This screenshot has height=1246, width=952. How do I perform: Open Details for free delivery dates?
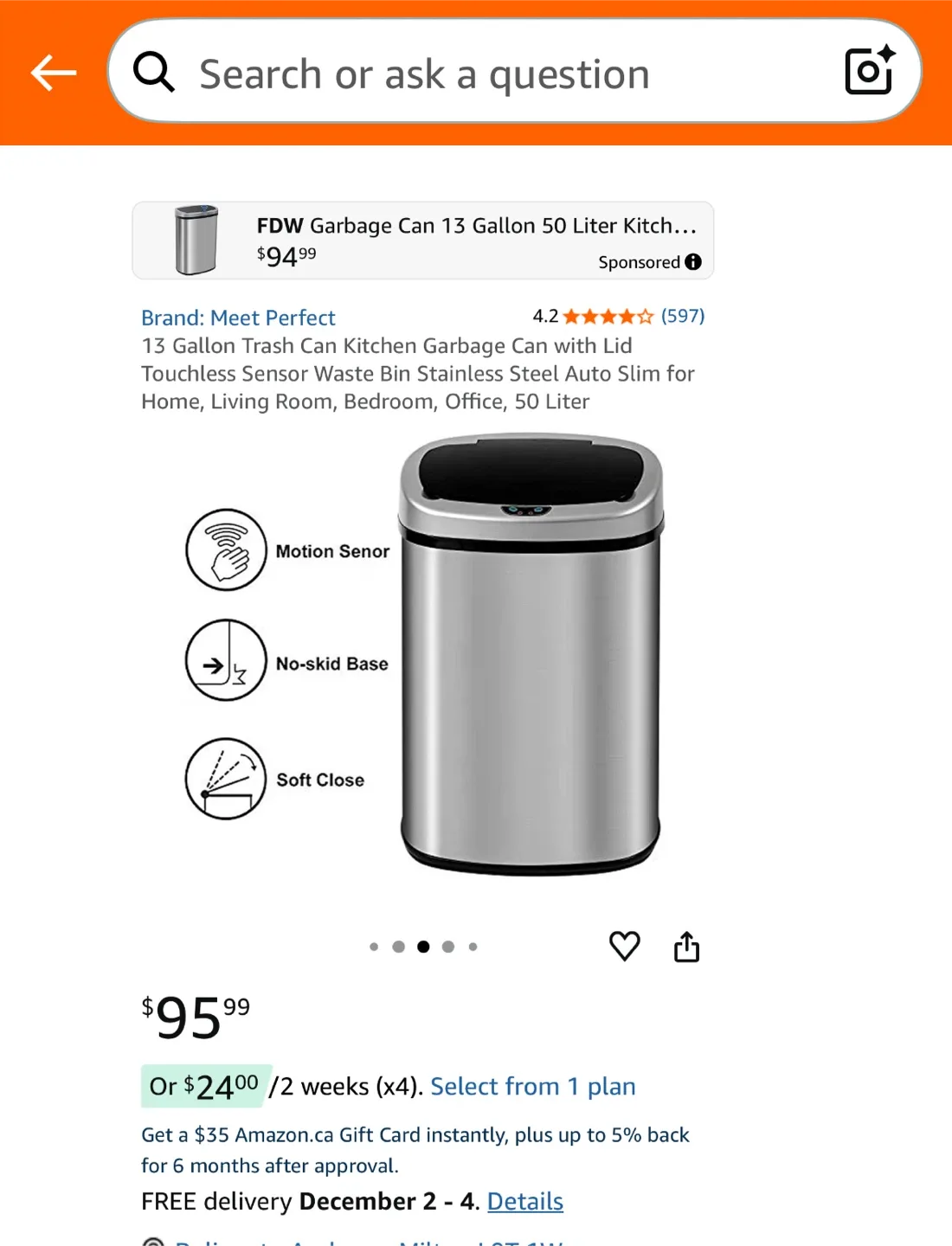pyautogui.click(x=524, y=1201)
